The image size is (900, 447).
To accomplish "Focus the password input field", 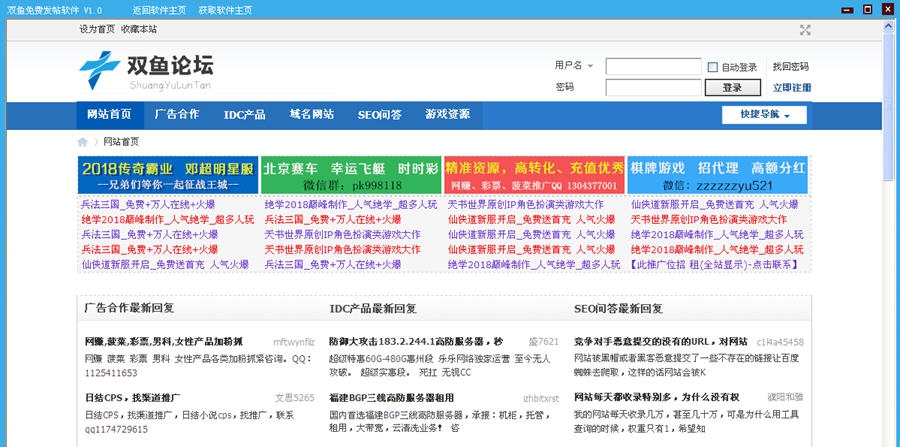I will [653, 88].
